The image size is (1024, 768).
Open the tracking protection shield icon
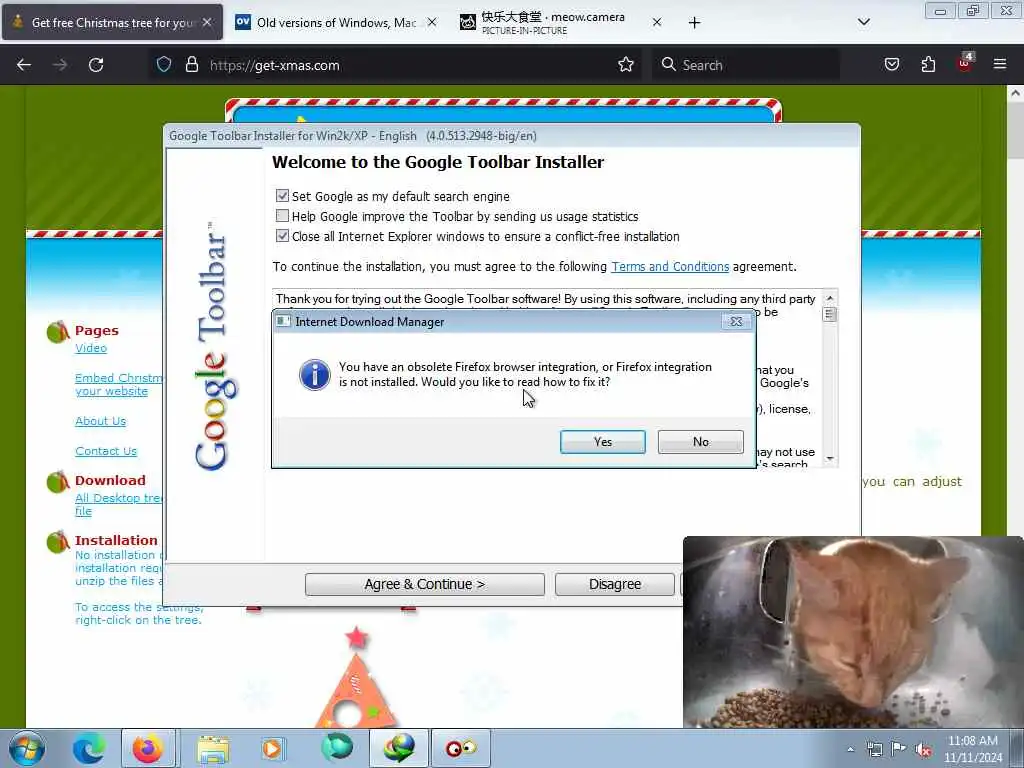tap(164, 65)
